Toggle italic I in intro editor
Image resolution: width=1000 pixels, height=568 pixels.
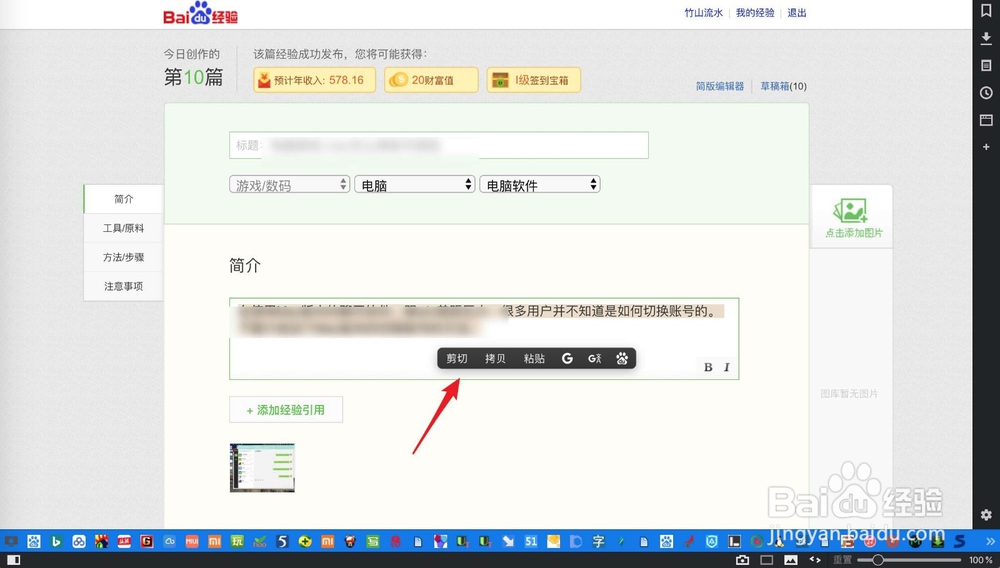pos(726,367)
